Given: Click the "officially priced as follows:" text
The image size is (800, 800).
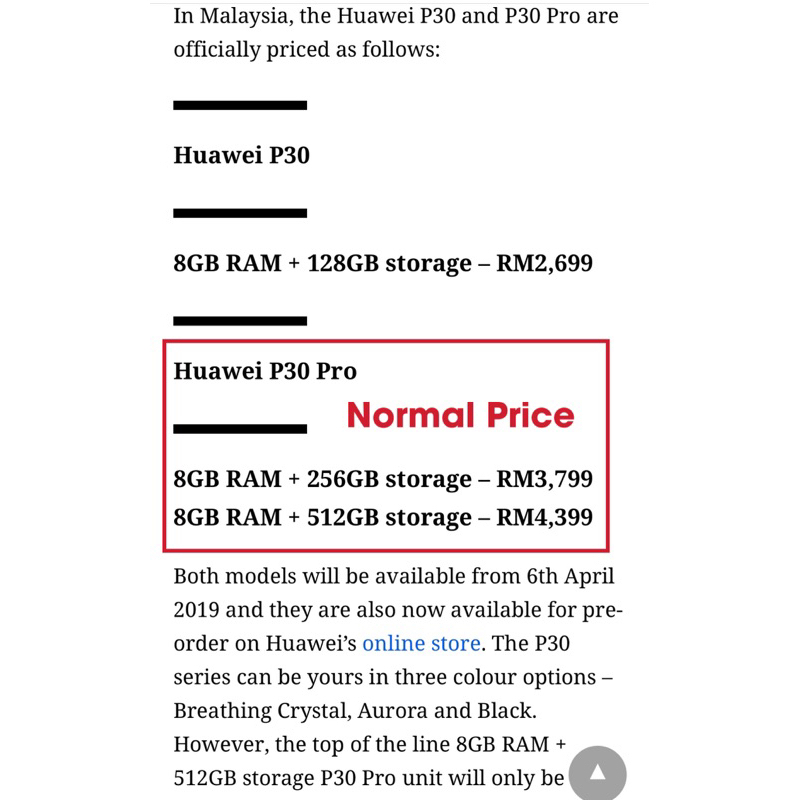Looking at the screenshot, I should pos(306,49).
